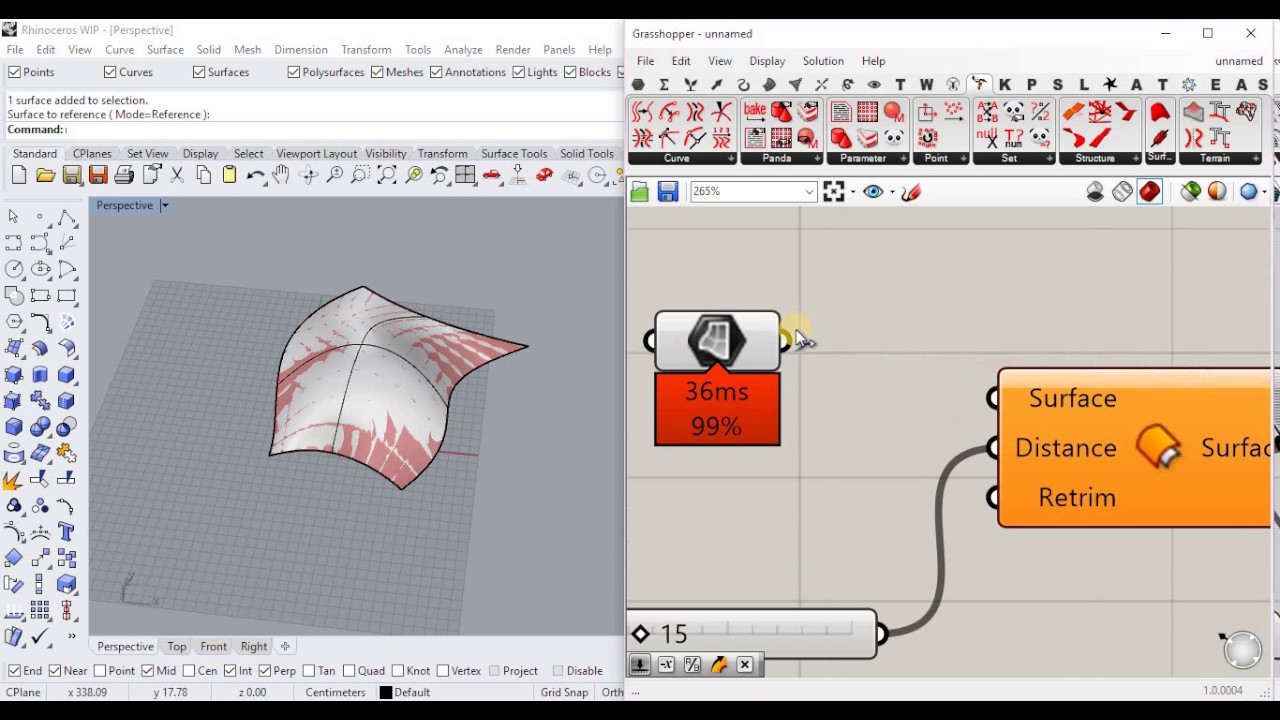Click the checkmark icon in left toolbar
This screenshot has width=1280, height=720.
pyautogui.click(x=40, y=636)
